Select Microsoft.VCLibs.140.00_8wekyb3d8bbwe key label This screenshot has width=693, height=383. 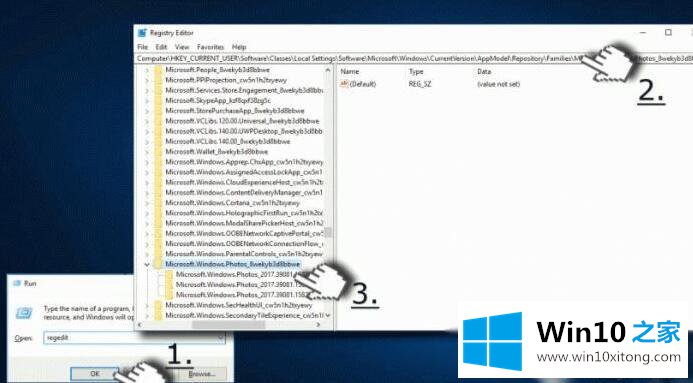(228, 141)
